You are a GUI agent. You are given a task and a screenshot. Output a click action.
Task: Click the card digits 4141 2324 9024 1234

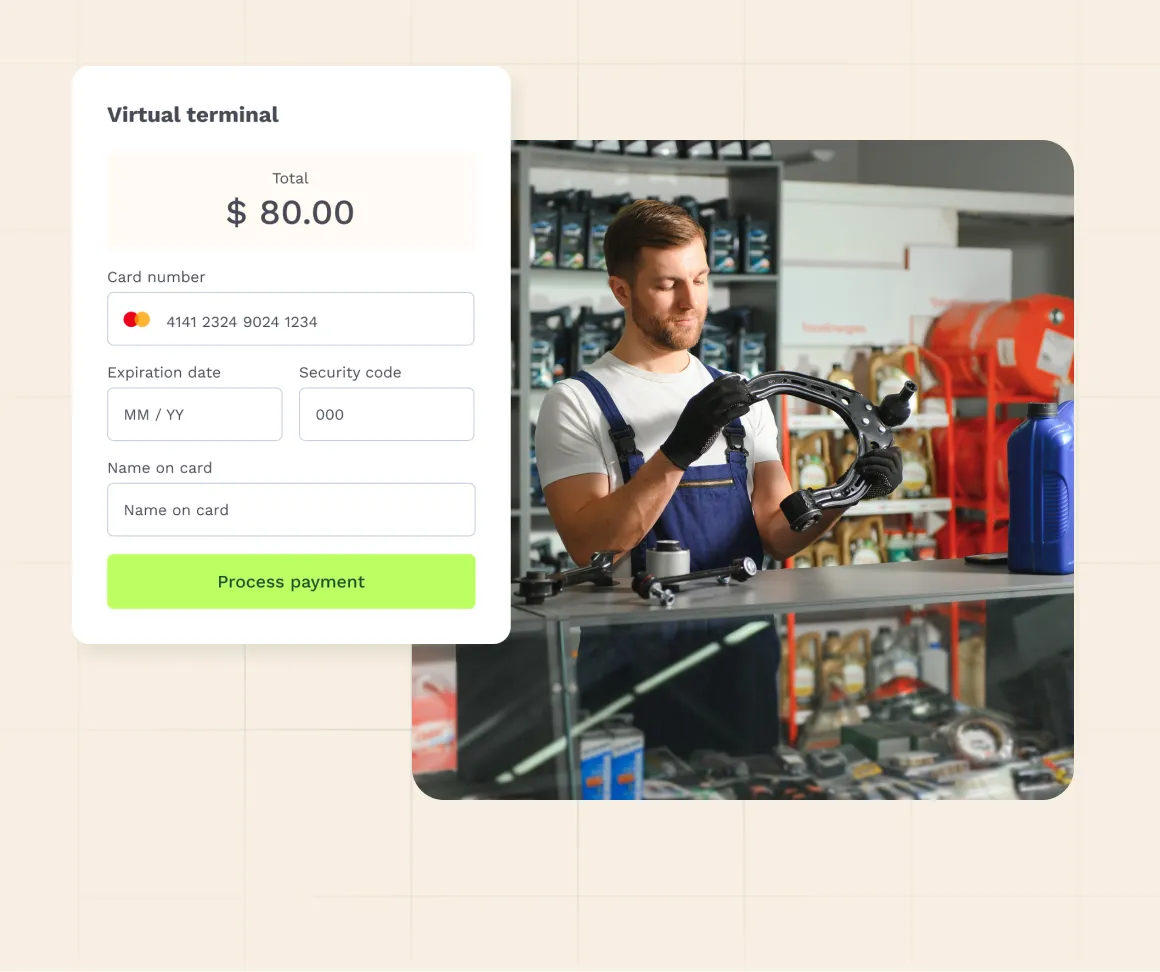click(x=242, y=322)
